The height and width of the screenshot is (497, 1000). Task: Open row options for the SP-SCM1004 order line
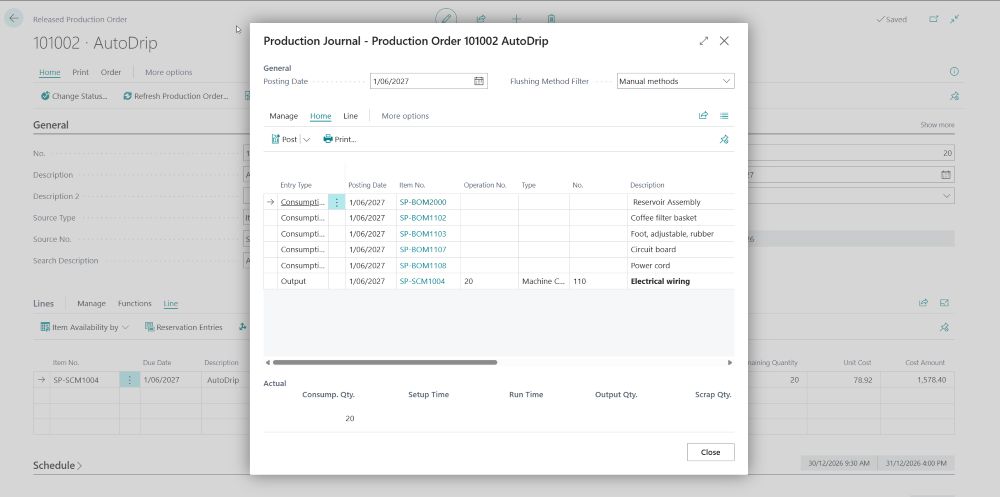129,380
